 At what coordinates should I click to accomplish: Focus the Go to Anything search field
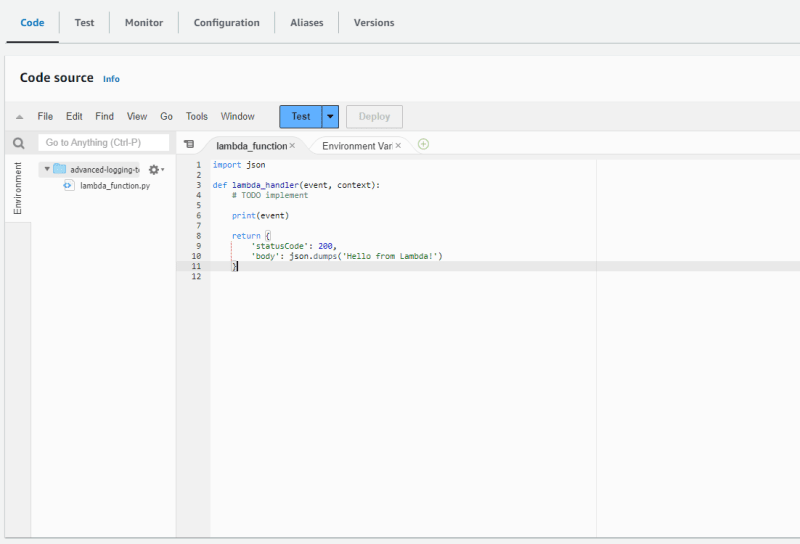click(x=104, y=142)
